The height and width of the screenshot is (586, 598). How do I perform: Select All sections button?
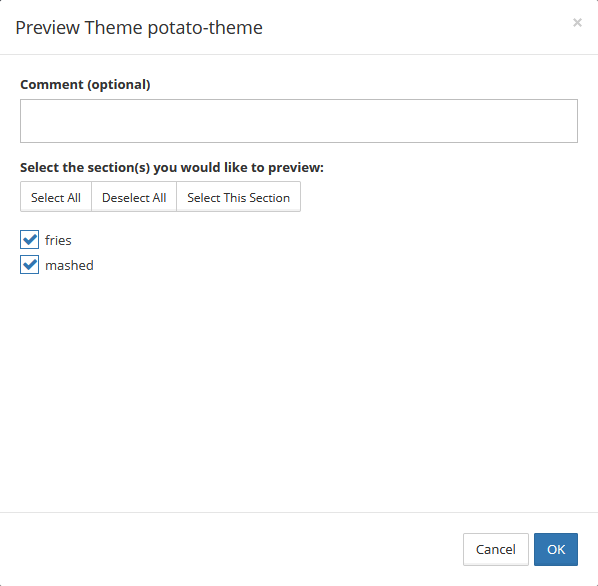[x=56, y=197]
